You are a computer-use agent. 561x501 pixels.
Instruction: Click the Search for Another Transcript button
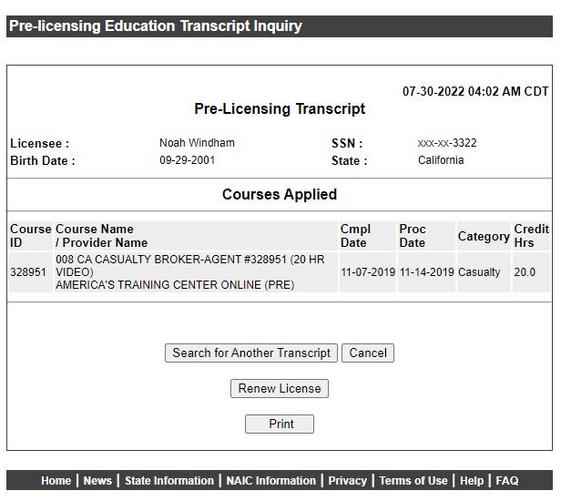251,353
